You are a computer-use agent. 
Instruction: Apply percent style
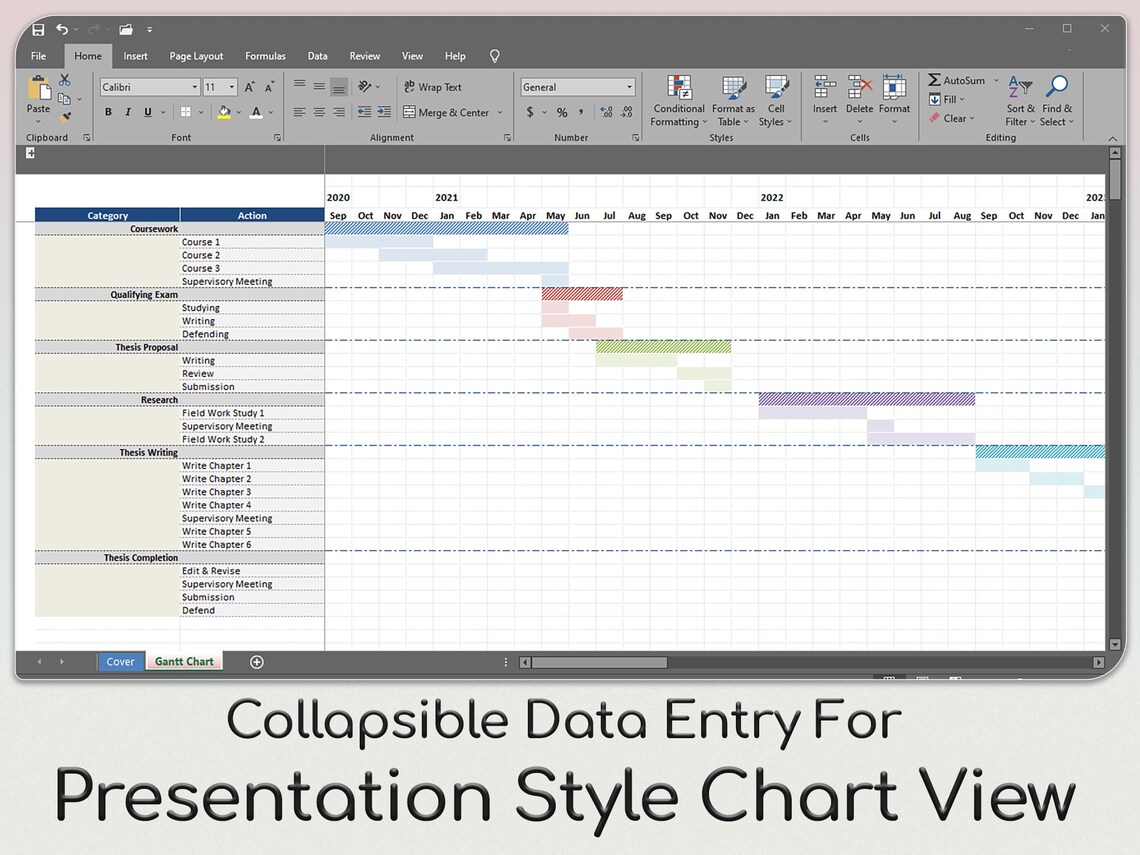pos(562,112)
